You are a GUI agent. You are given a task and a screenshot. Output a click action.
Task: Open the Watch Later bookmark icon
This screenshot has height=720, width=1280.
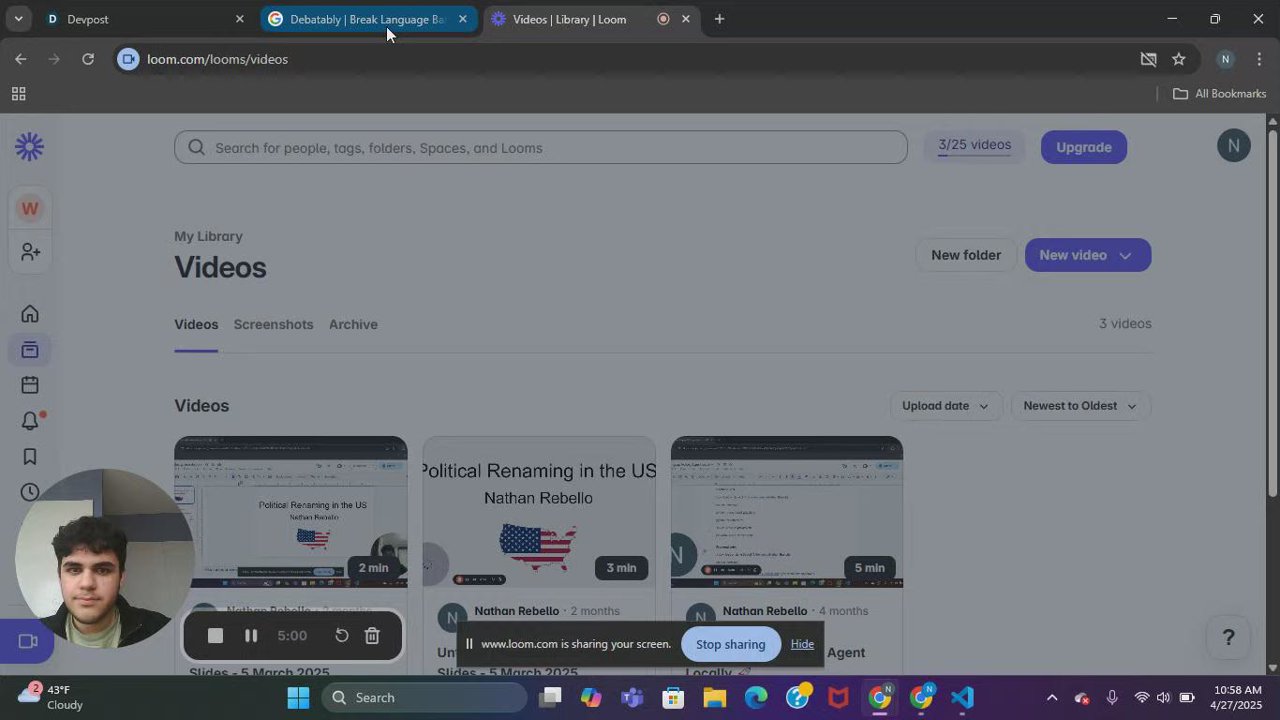[x=30, y=457]
